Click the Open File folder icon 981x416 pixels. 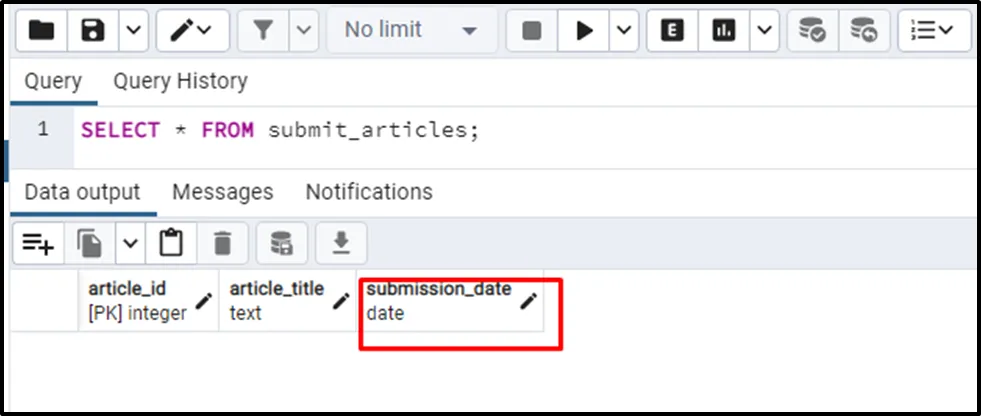pos(42,31)
